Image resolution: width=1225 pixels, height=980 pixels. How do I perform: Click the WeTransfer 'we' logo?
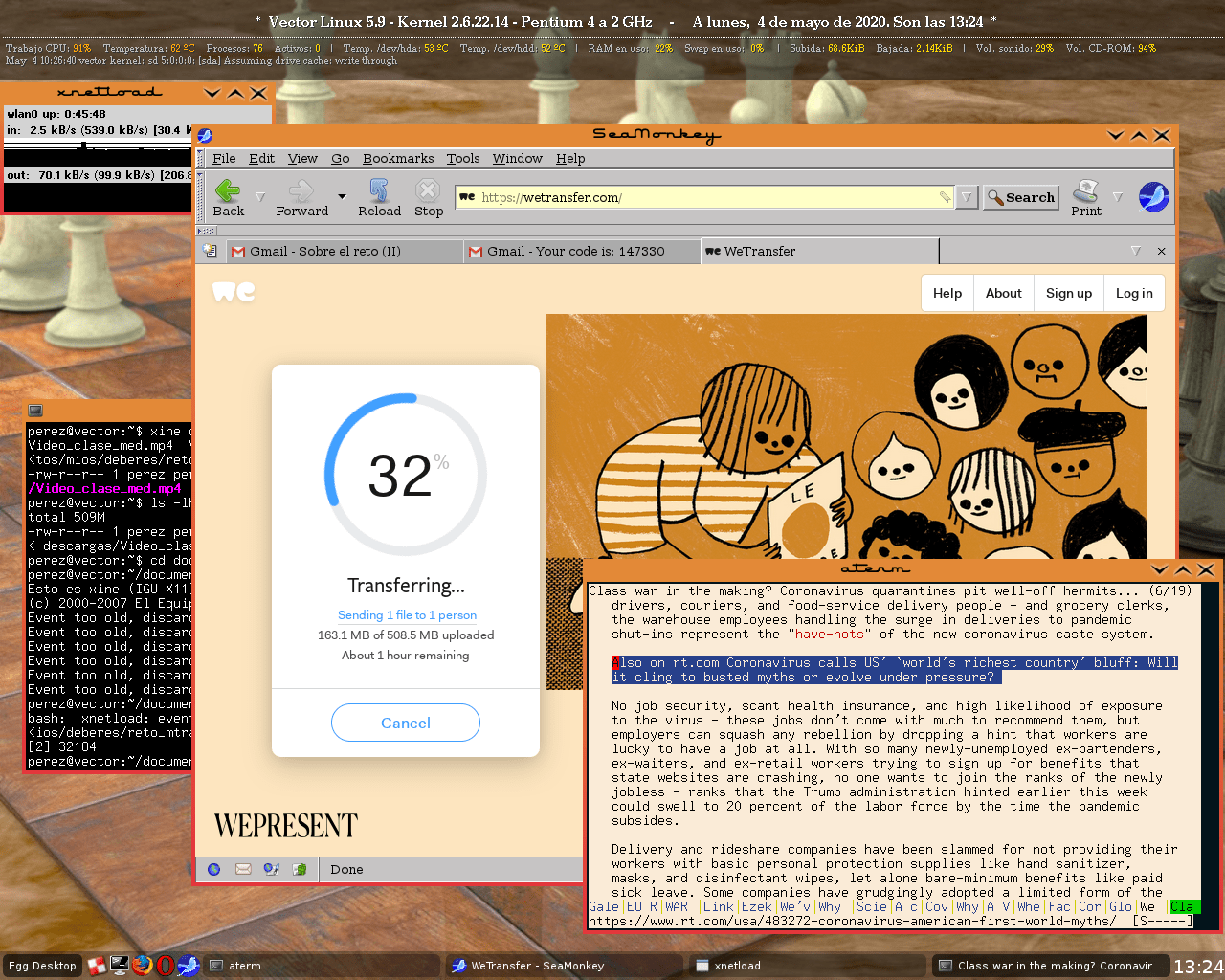[x=234, y=291]
